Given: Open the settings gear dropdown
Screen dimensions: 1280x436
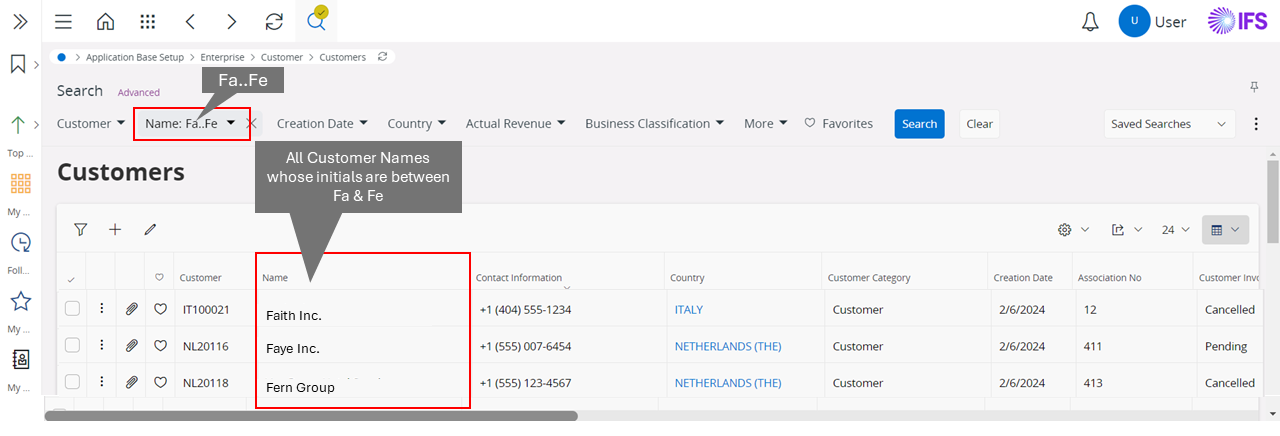Looking at the screenshot, I should click(1074, 230).
